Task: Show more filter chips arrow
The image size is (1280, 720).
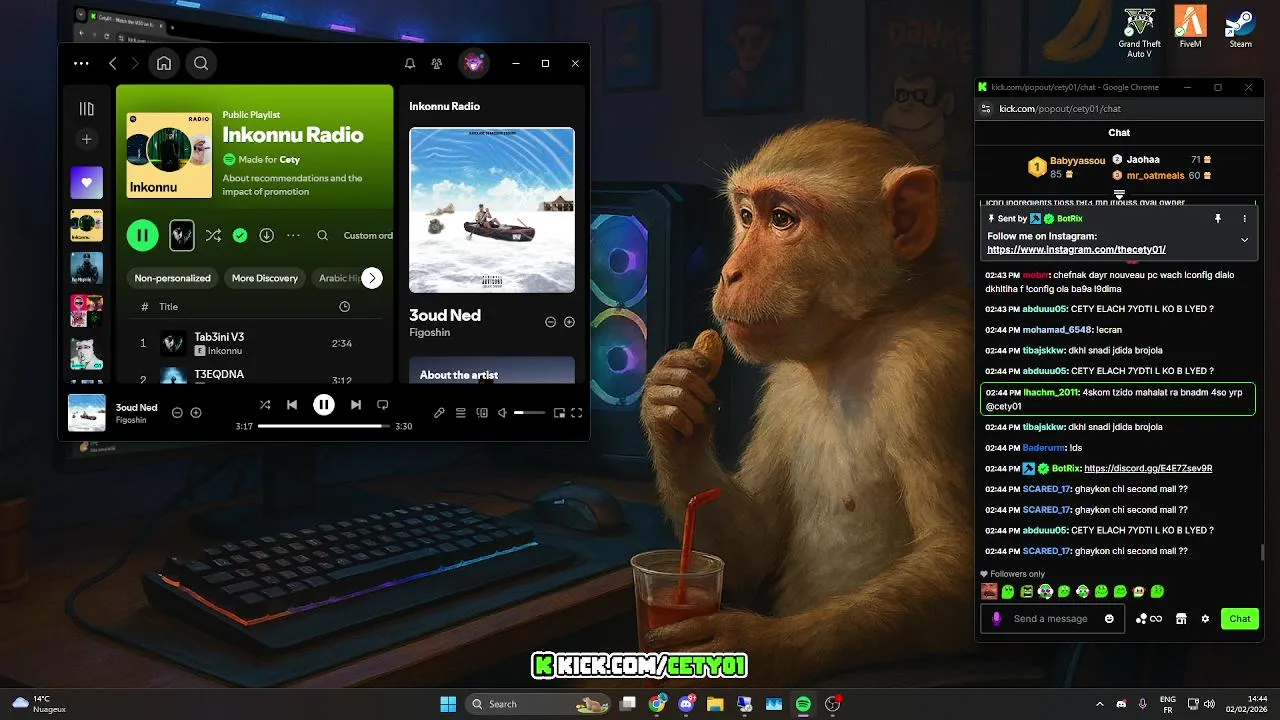Action: [x=372, y=278]
